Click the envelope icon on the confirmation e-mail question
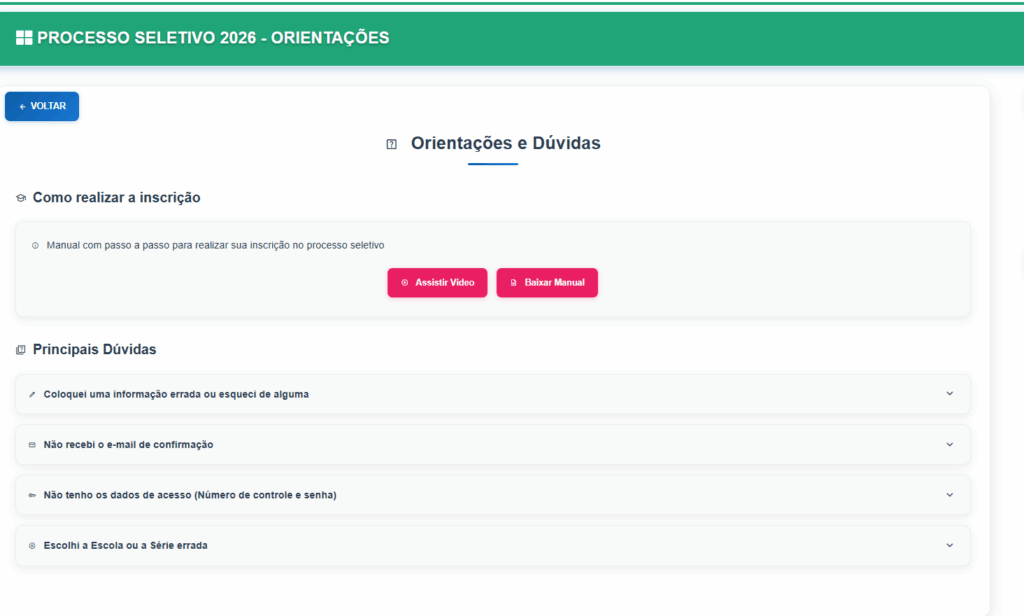Viewport: 1024px width, 616px height. (x=32, y=445)
